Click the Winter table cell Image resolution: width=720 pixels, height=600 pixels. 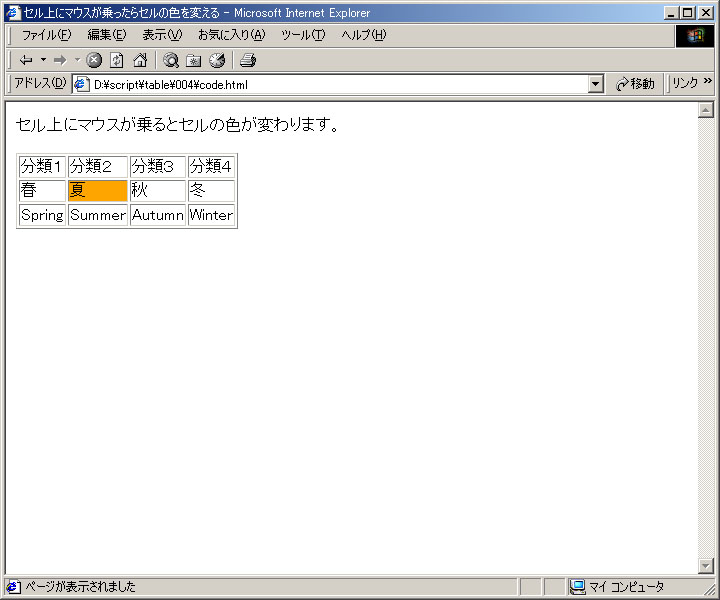[211, 215]
